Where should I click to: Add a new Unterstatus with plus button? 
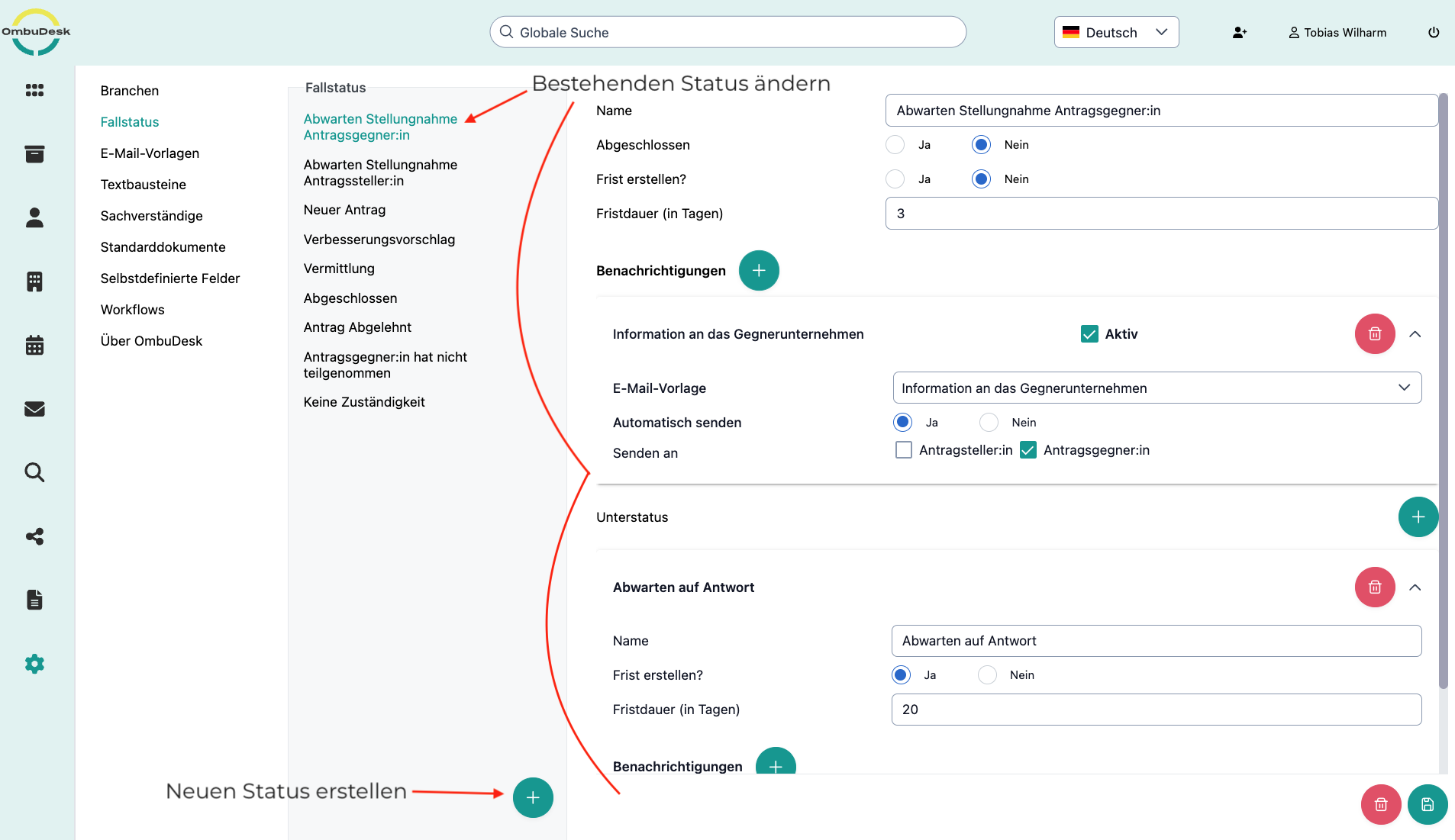1418,517
